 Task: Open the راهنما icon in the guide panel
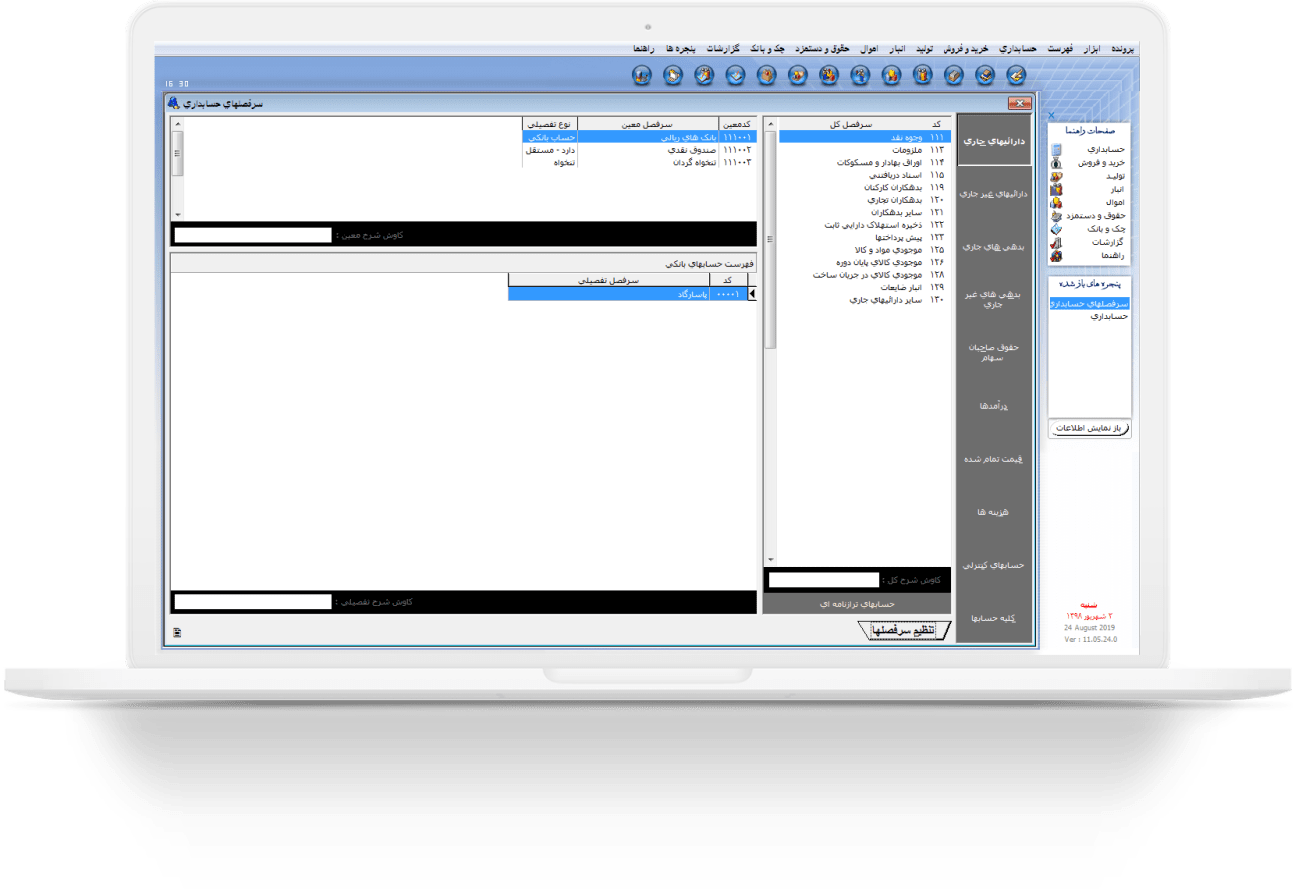[x=1057, y=256]
